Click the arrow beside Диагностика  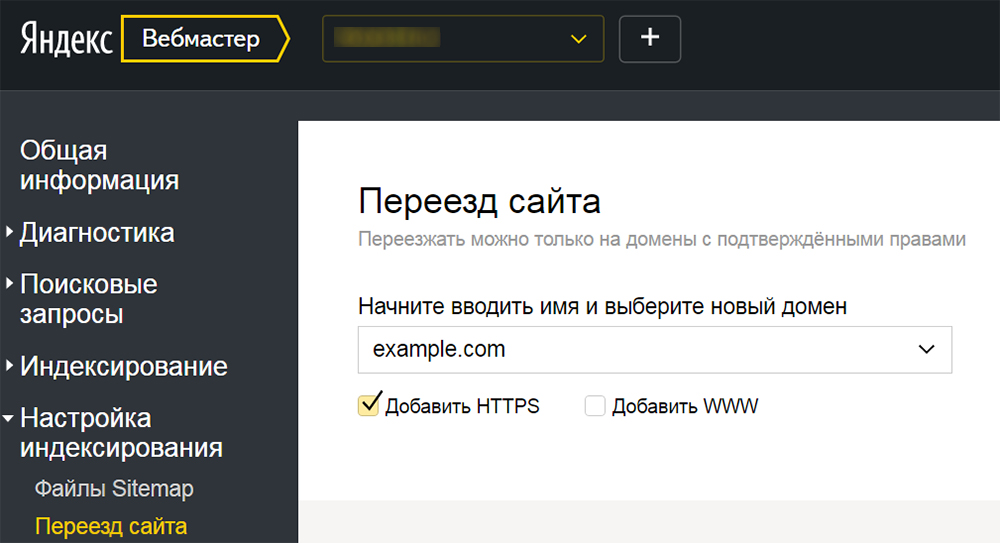tap(9, 233)
